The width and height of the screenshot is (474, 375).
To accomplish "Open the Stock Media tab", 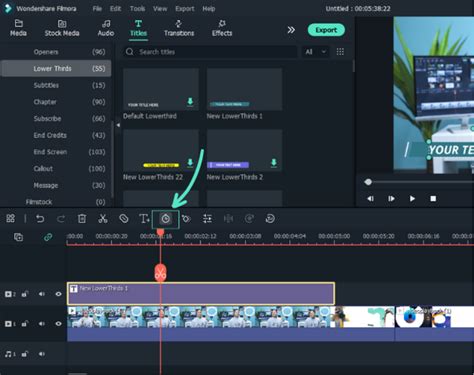I will [62, 28].
